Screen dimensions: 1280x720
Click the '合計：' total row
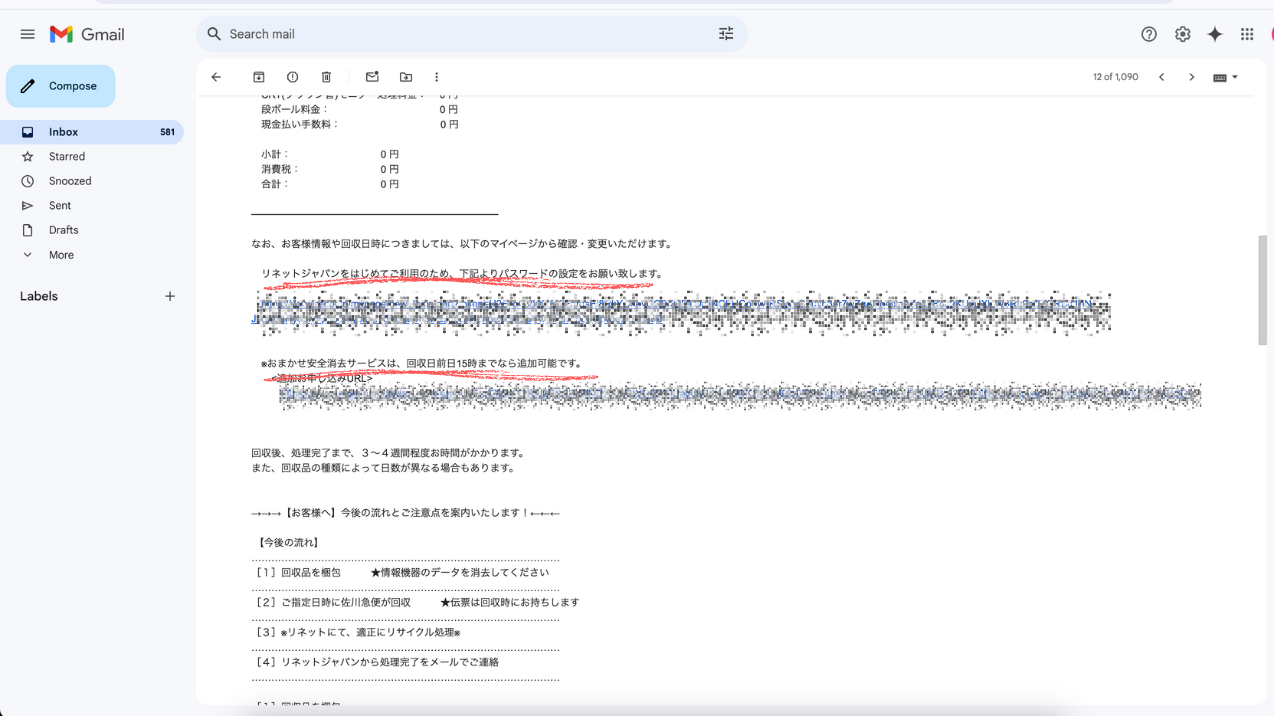[x=330, y=185]
